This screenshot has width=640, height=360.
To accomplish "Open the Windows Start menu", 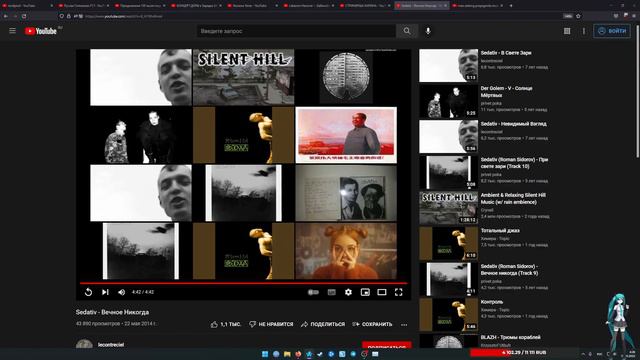I will pyautogui.click(x=265, y=354).
